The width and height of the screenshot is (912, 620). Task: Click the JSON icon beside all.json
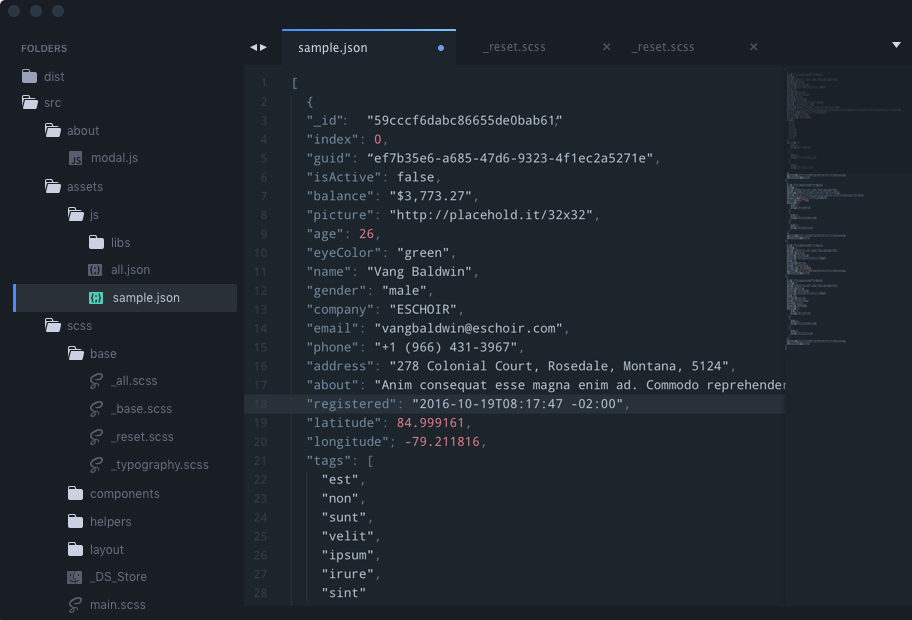(x=95, y=270)
